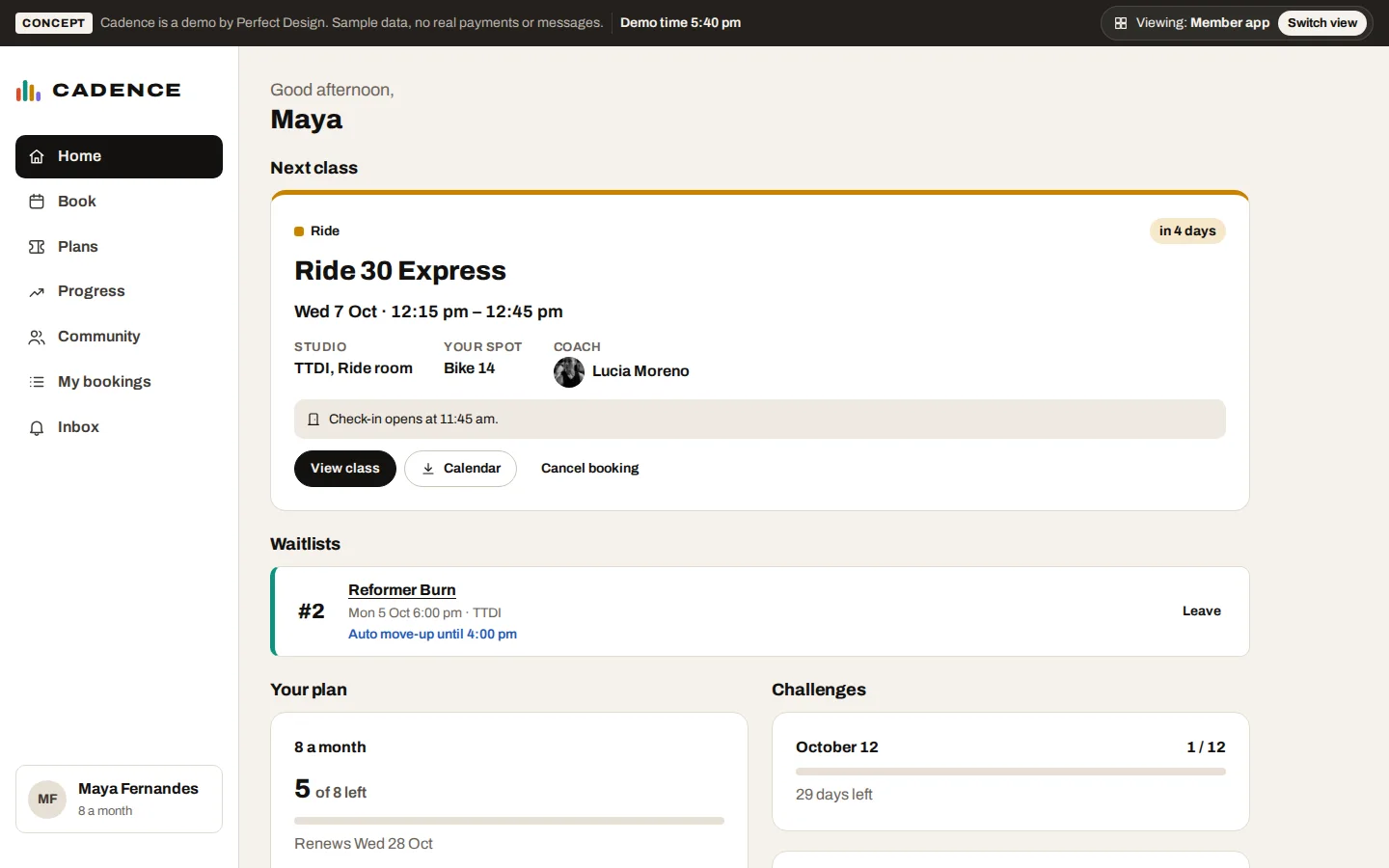
Task: Click the 'in 4 days' badge
Action: tap(1187, 231)
